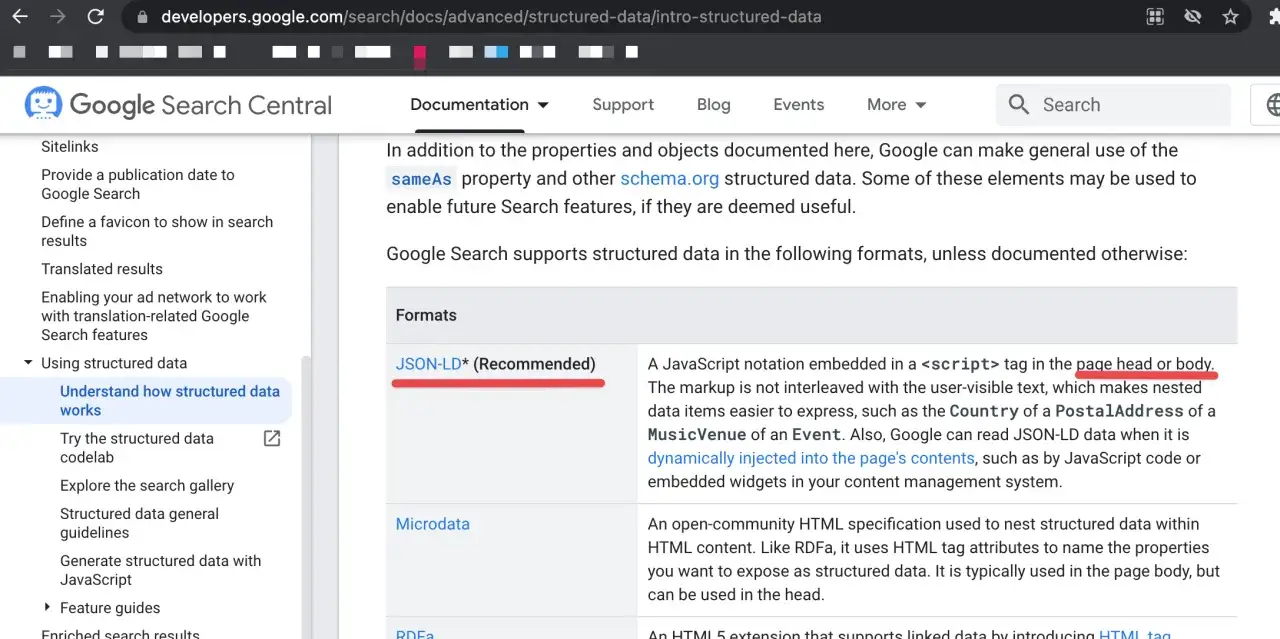The height and width of the screenshot is (639, 1280).
Task: Follow the RDFa format link
Action: [414, 634]
